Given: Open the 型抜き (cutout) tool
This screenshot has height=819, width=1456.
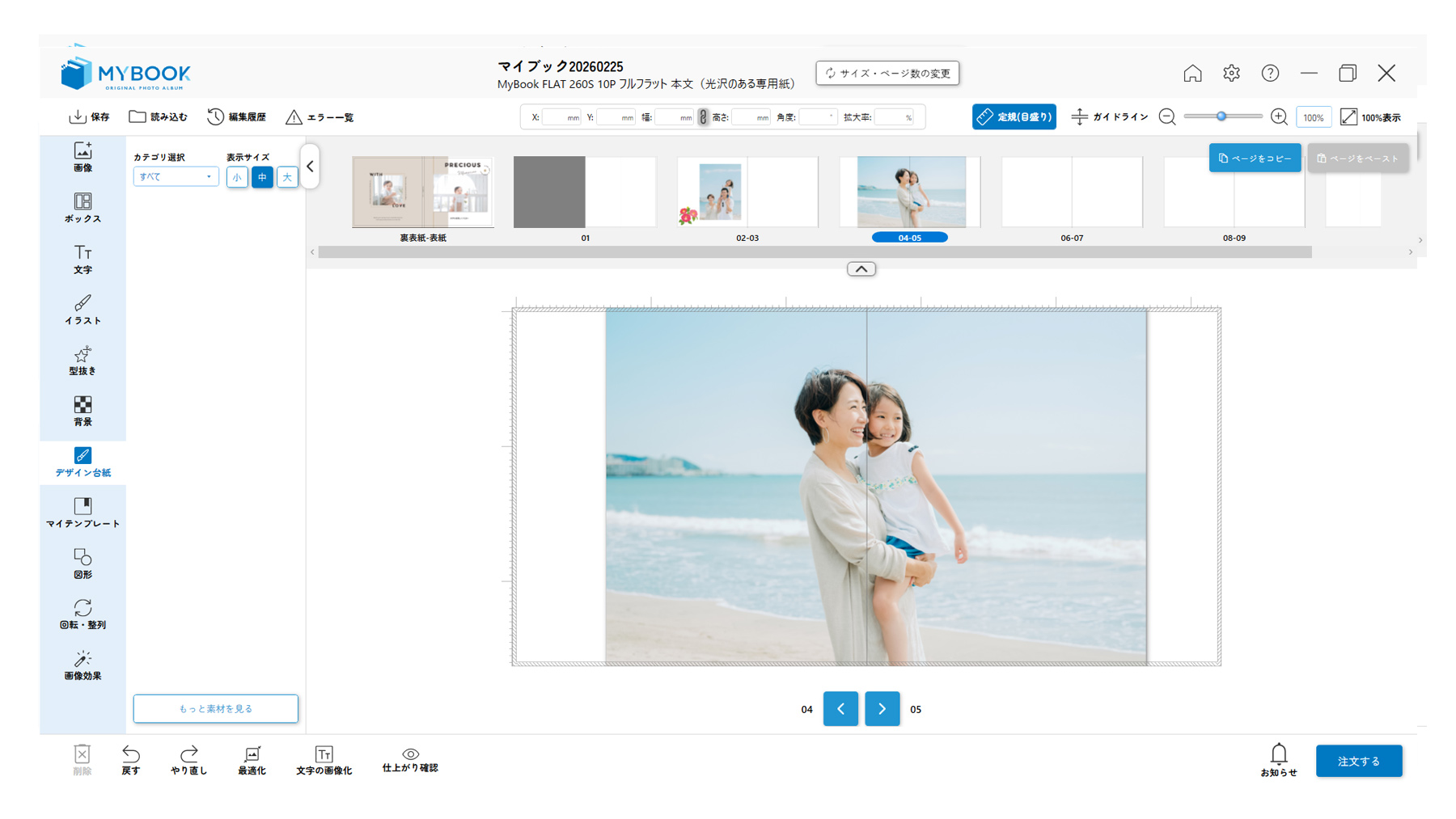Looking at the screenshot, I should [x=83, y=361].
